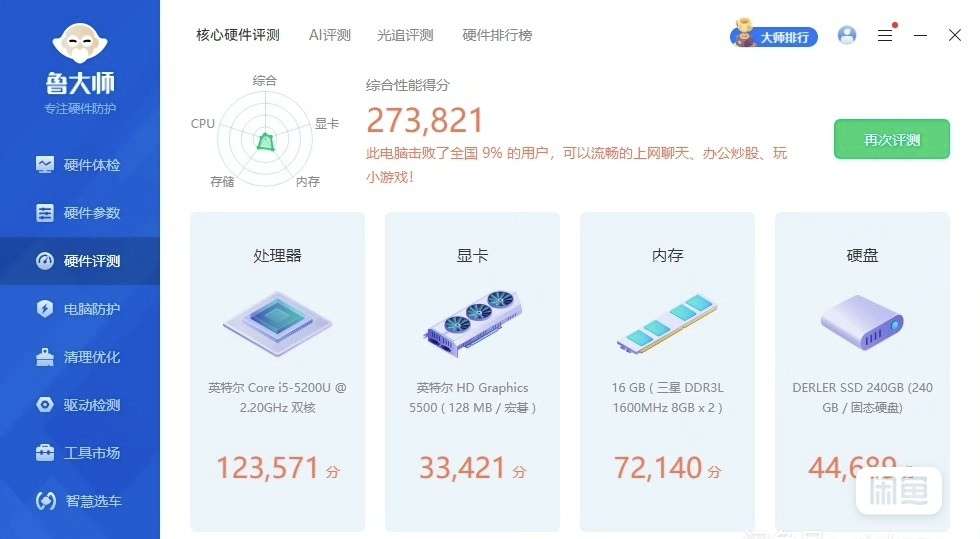
Task: Click the 清理优化 broom icon
Action: click(45, 356)
